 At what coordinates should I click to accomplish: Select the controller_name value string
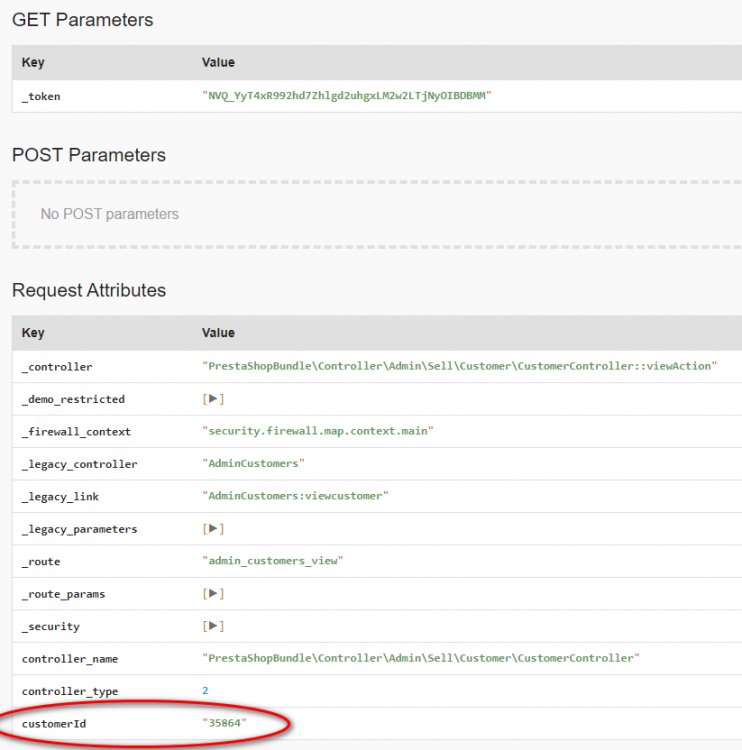click(419, 658)
